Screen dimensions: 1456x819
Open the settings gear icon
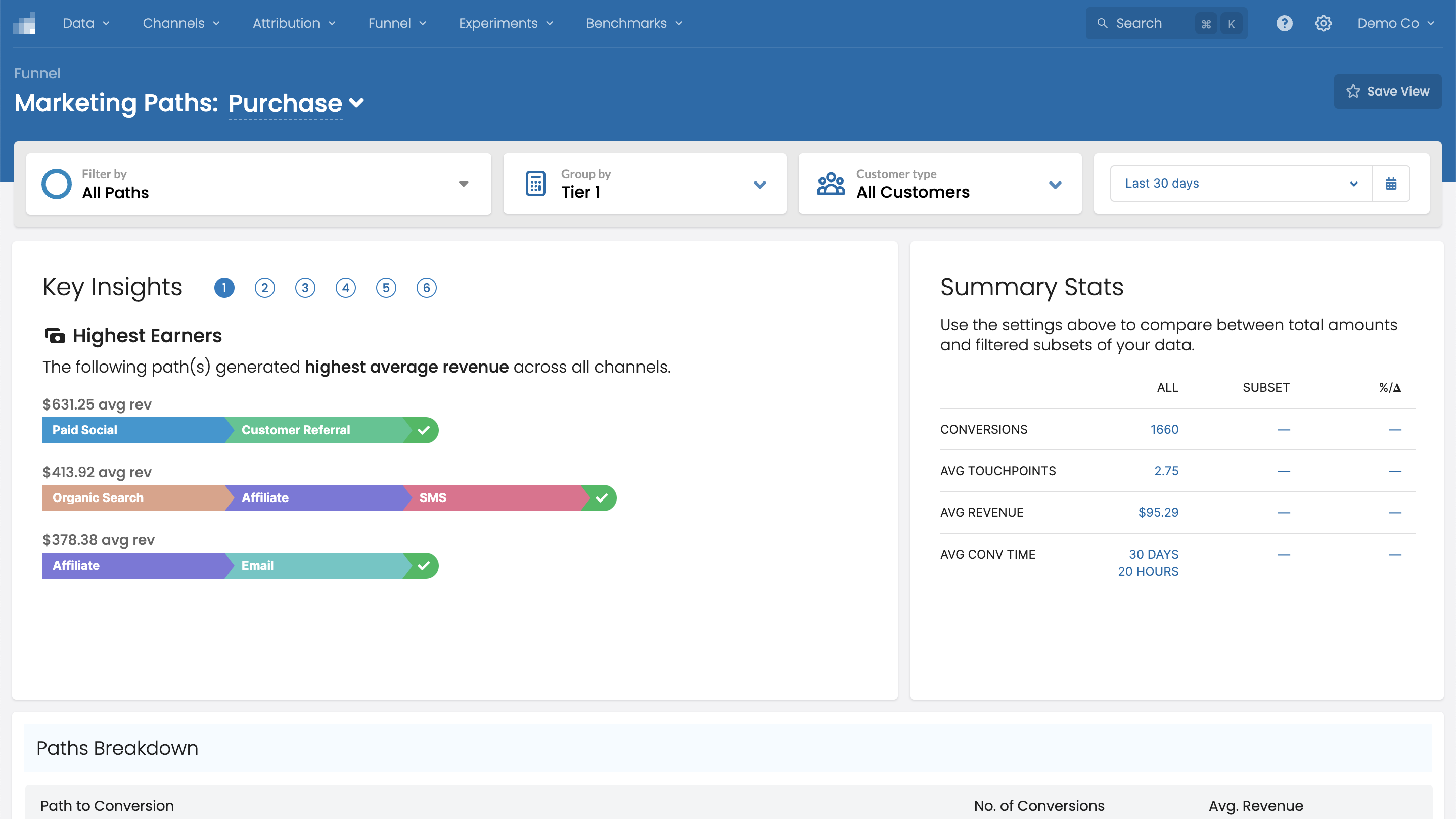pos(1323,23)
